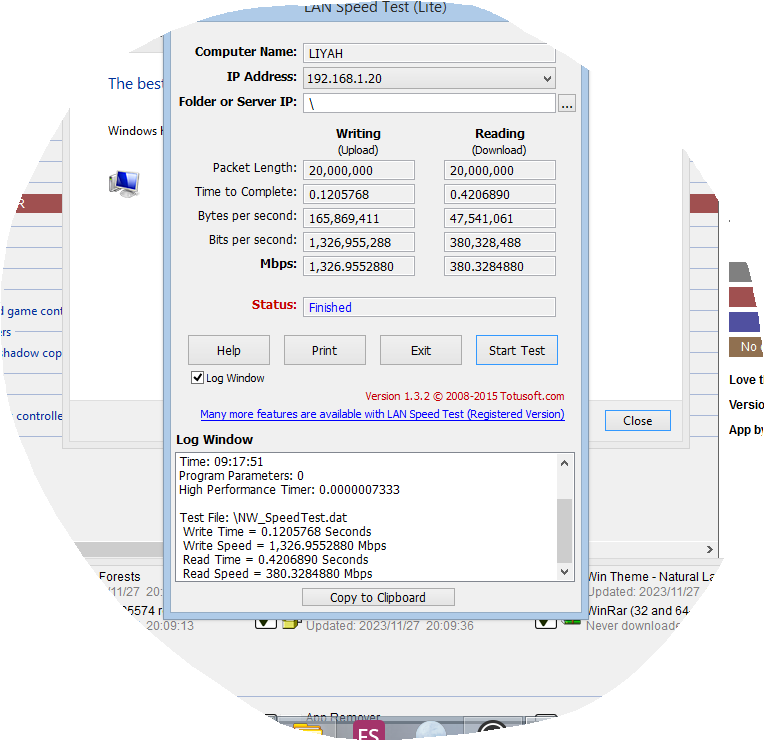Click the Reading Bits per second value
Screen dimensions: 765x741
pyautogui.click(x=500, y=242)
